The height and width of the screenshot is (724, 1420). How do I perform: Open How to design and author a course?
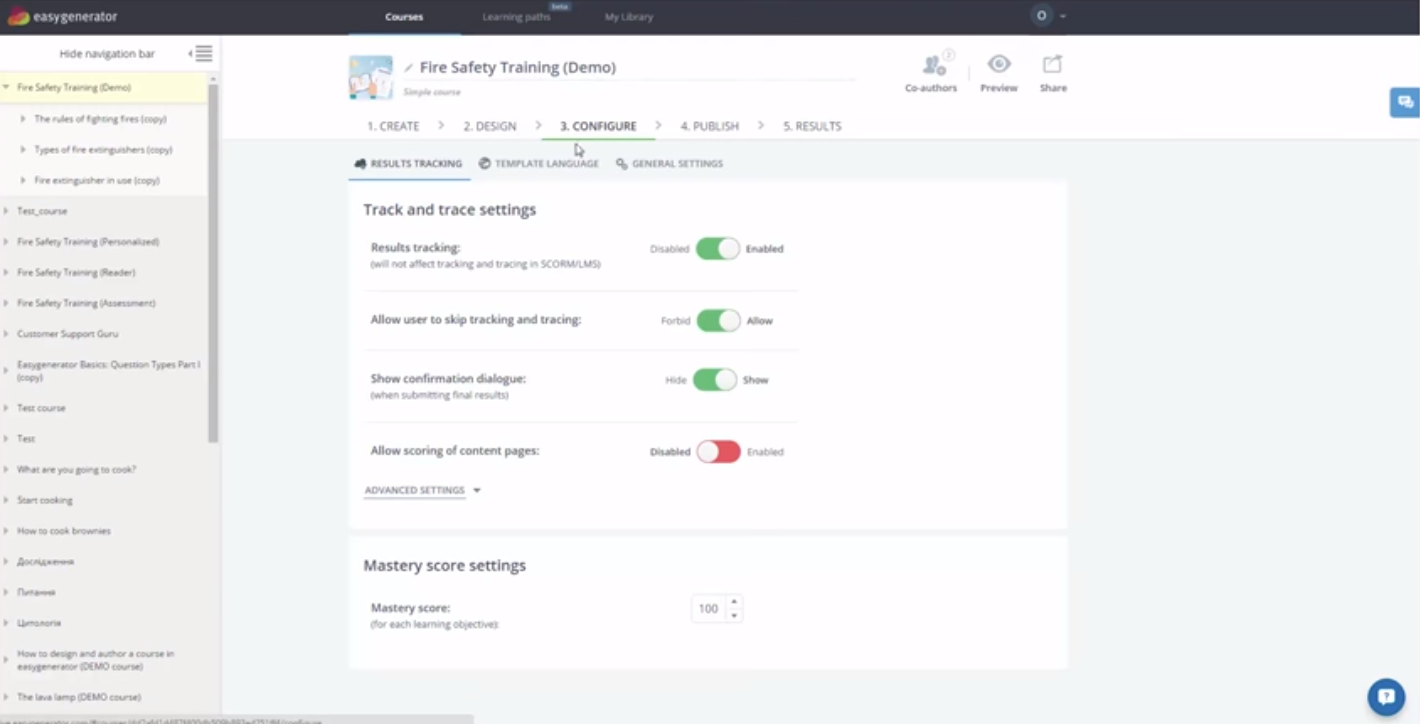[96, 660]
